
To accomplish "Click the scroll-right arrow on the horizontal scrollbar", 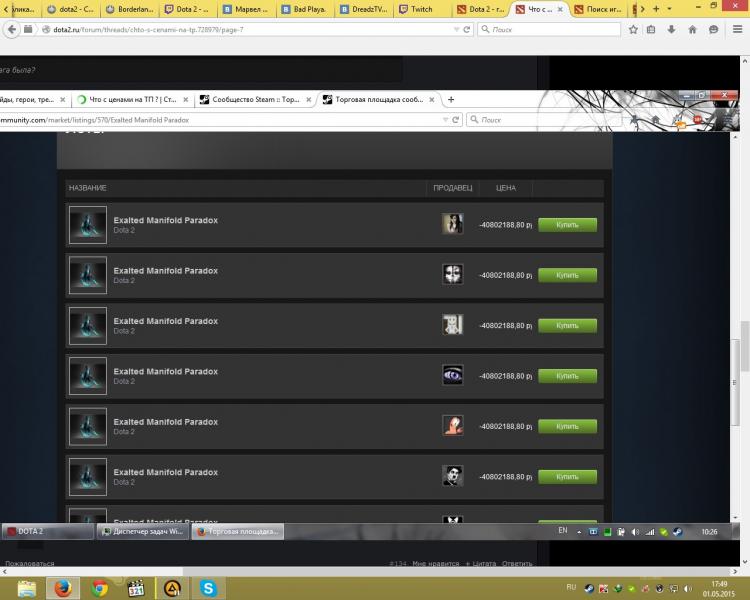I will pyautogui.click(x=735, y=571).
